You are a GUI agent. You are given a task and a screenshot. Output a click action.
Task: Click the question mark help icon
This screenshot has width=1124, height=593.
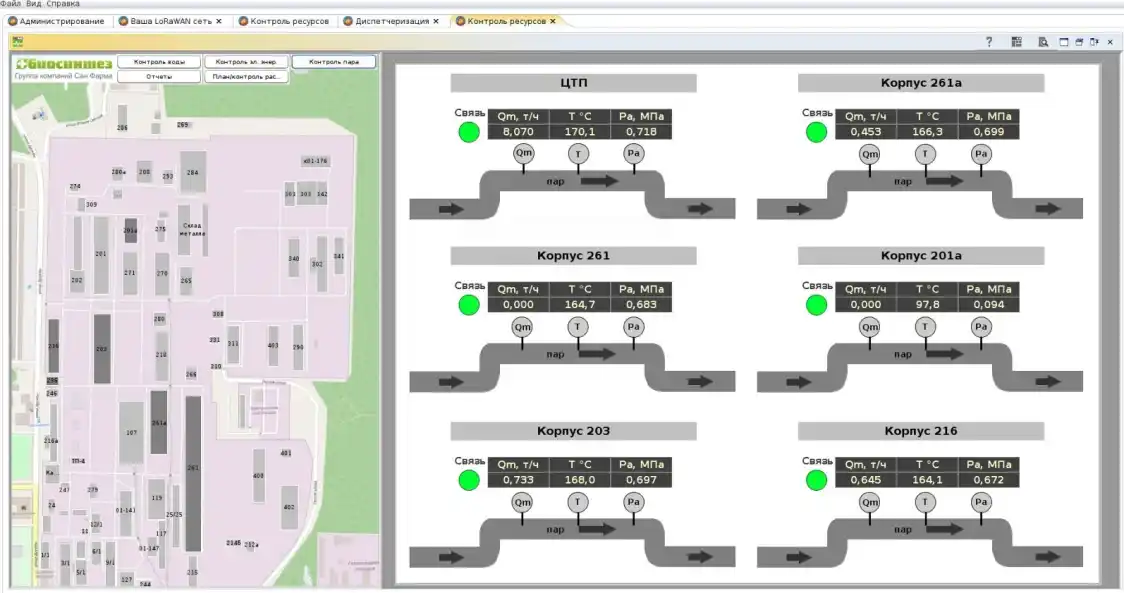coord(989,42)
